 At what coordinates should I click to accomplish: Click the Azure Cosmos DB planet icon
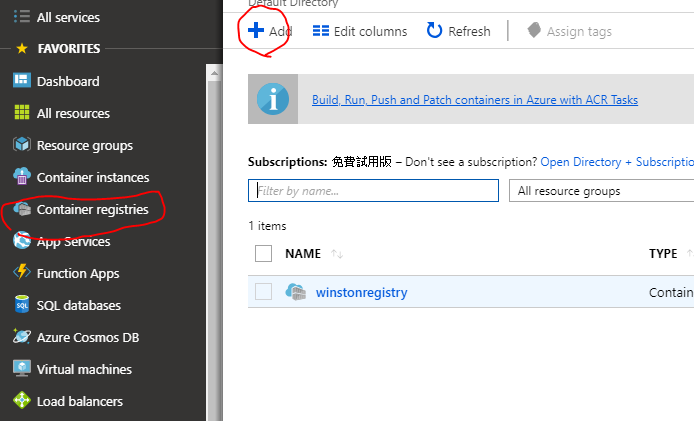(22, 336)
